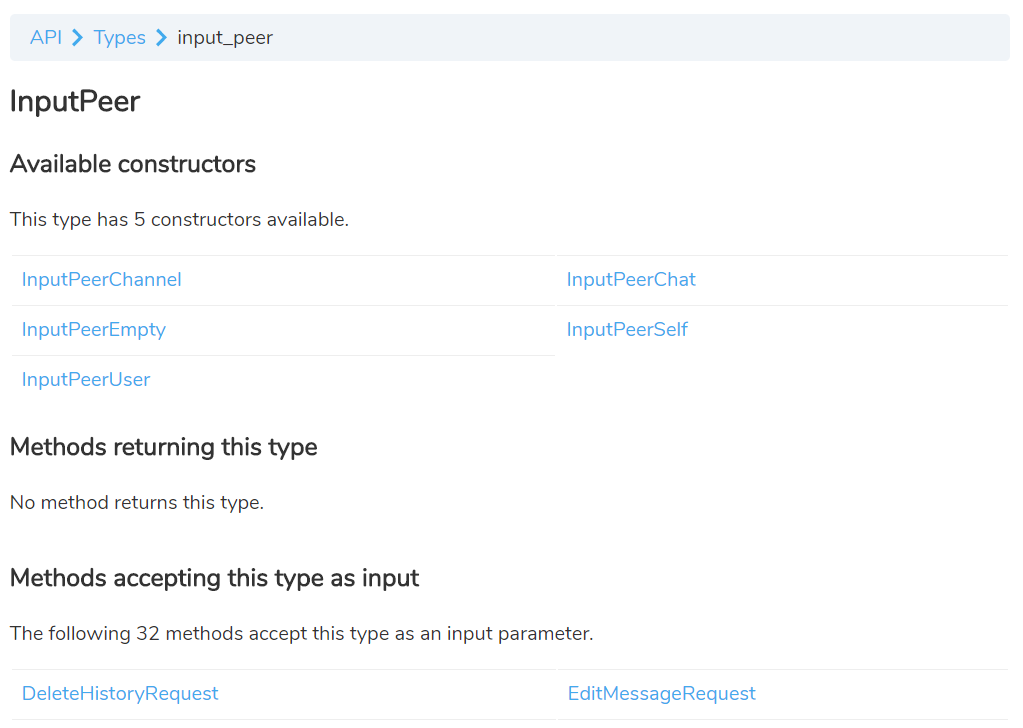Click the chevron after API breadcrumb

78,38
